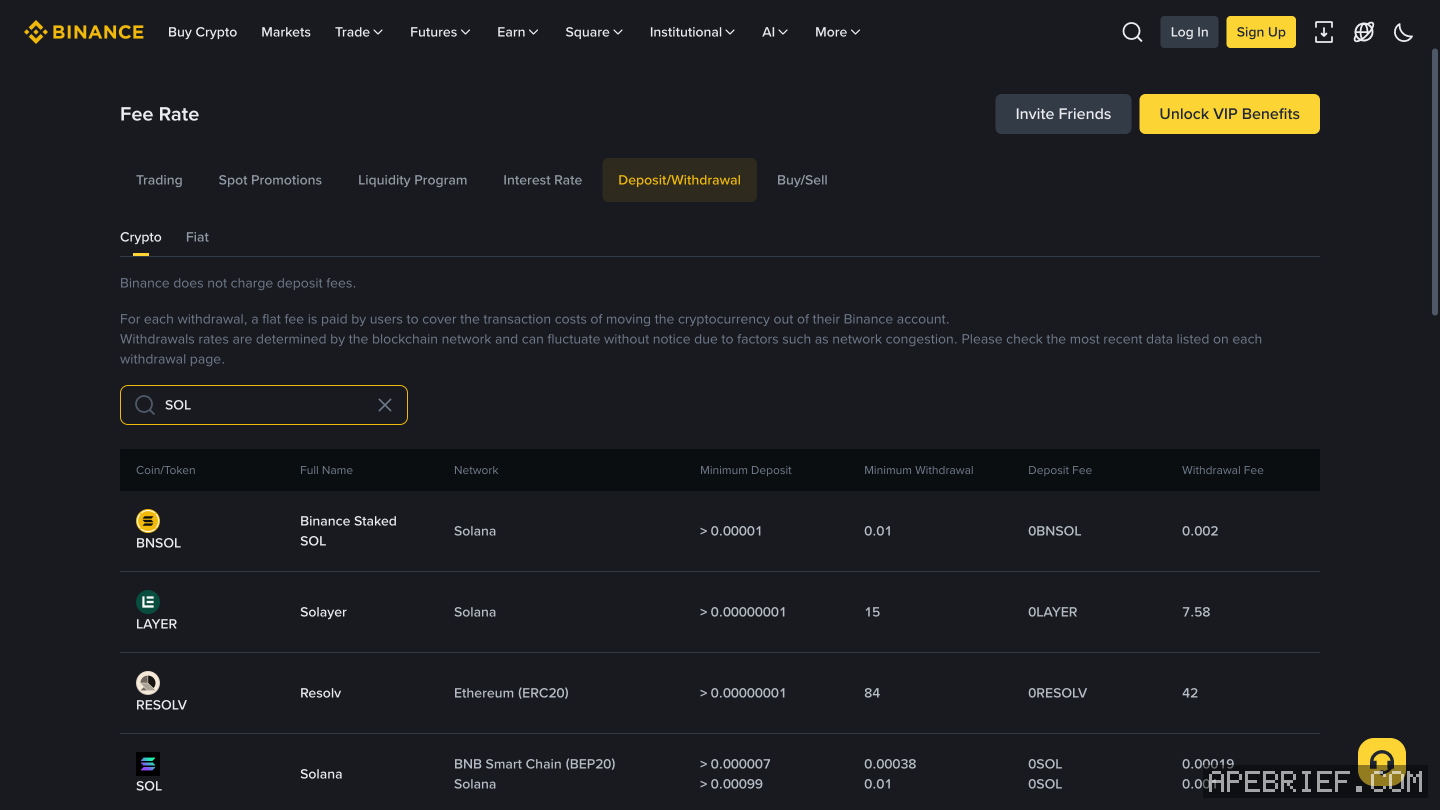Click 'Ethereum (ERC20)' network cell
Viewport: 1440px width, 810px height.
coord(511,693)
